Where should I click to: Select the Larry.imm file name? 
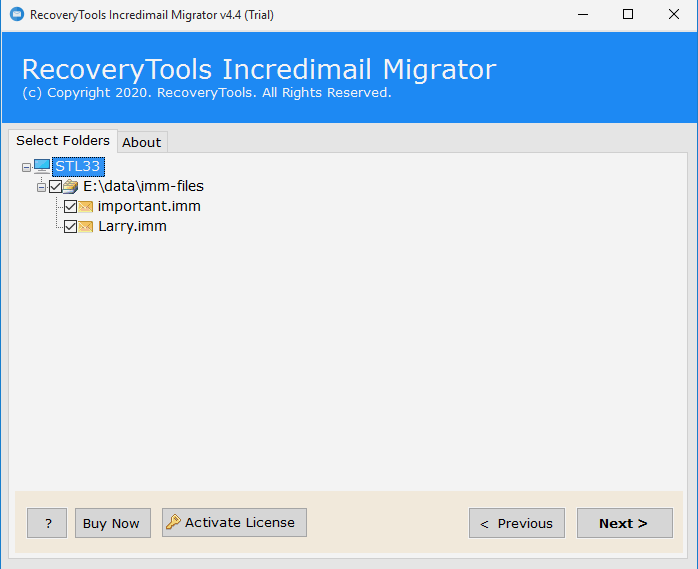[132, 226]
